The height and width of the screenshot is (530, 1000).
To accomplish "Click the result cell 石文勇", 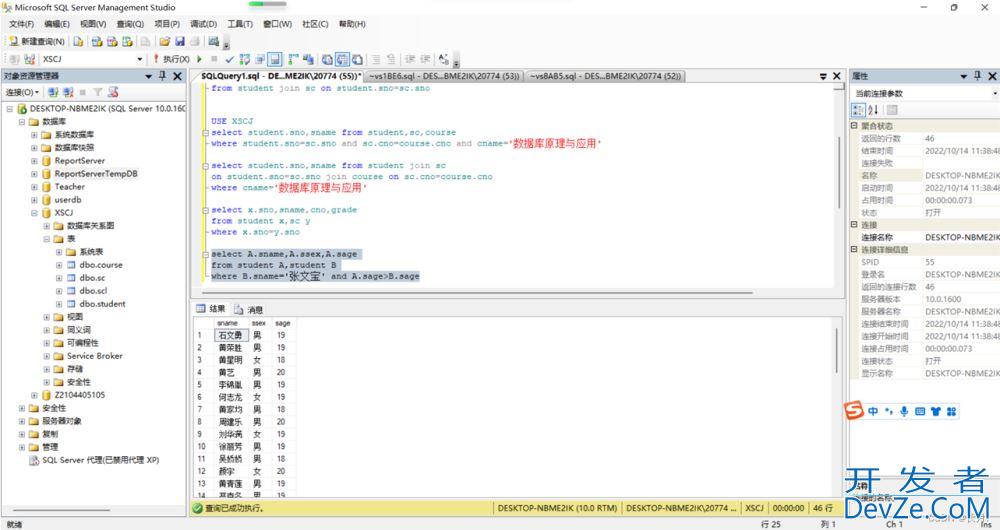I will [x=230, y=335].
